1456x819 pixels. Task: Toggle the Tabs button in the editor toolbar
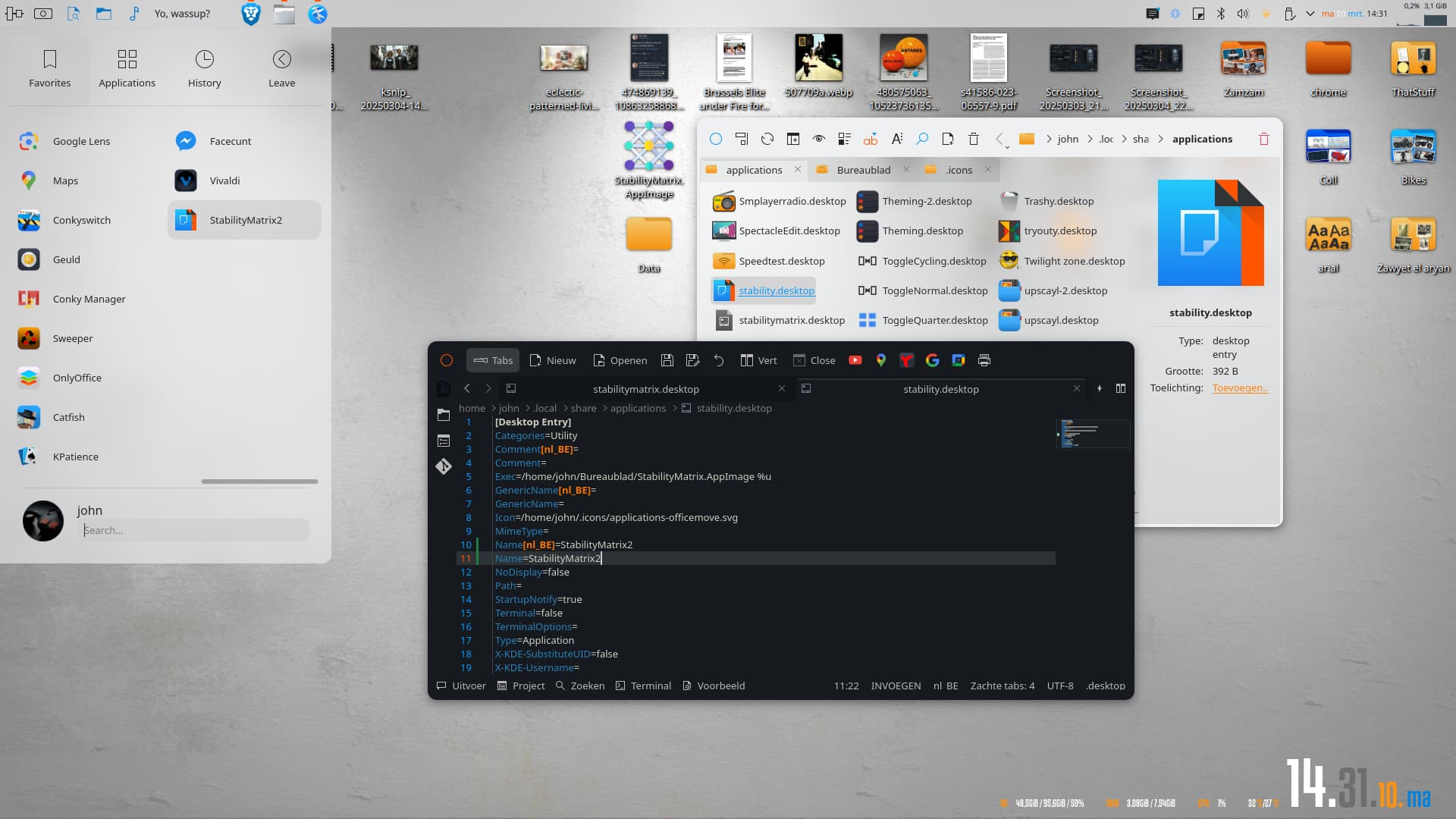(493, 360)
